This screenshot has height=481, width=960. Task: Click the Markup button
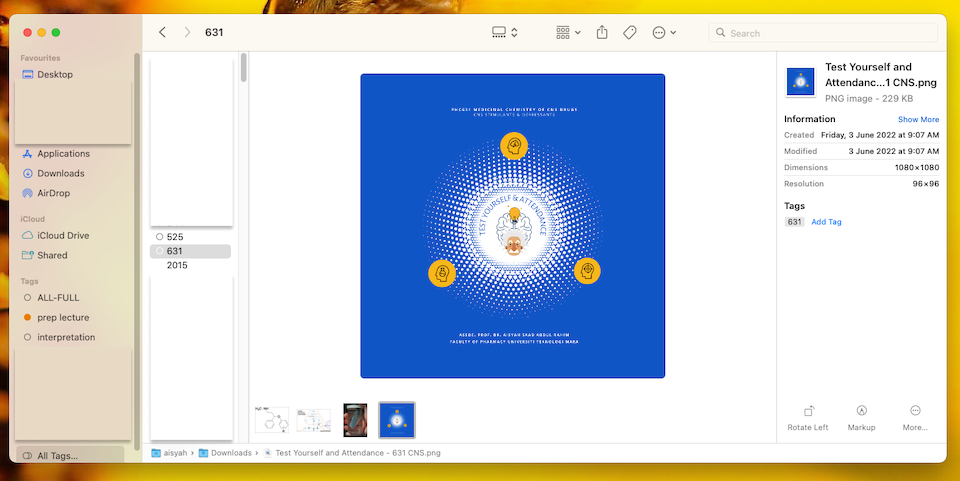pyautogui.click(x=861, y=418)
